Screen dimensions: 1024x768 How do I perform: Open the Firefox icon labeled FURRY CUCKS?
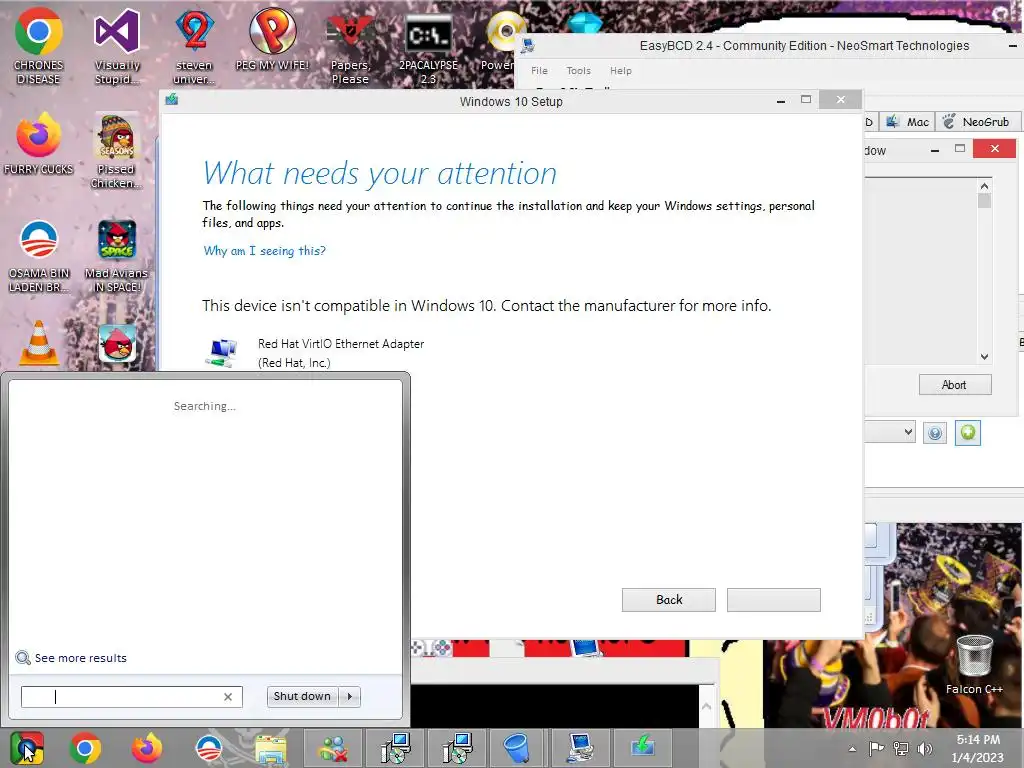pyautogui.click(x=39, y=144)
